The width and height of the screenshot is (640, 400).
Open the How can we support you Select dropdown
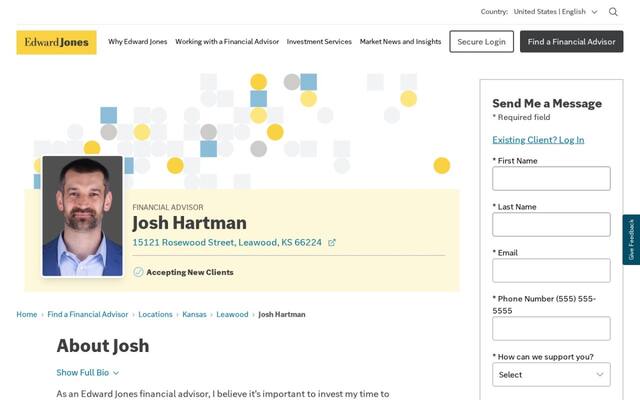(551, 374)
